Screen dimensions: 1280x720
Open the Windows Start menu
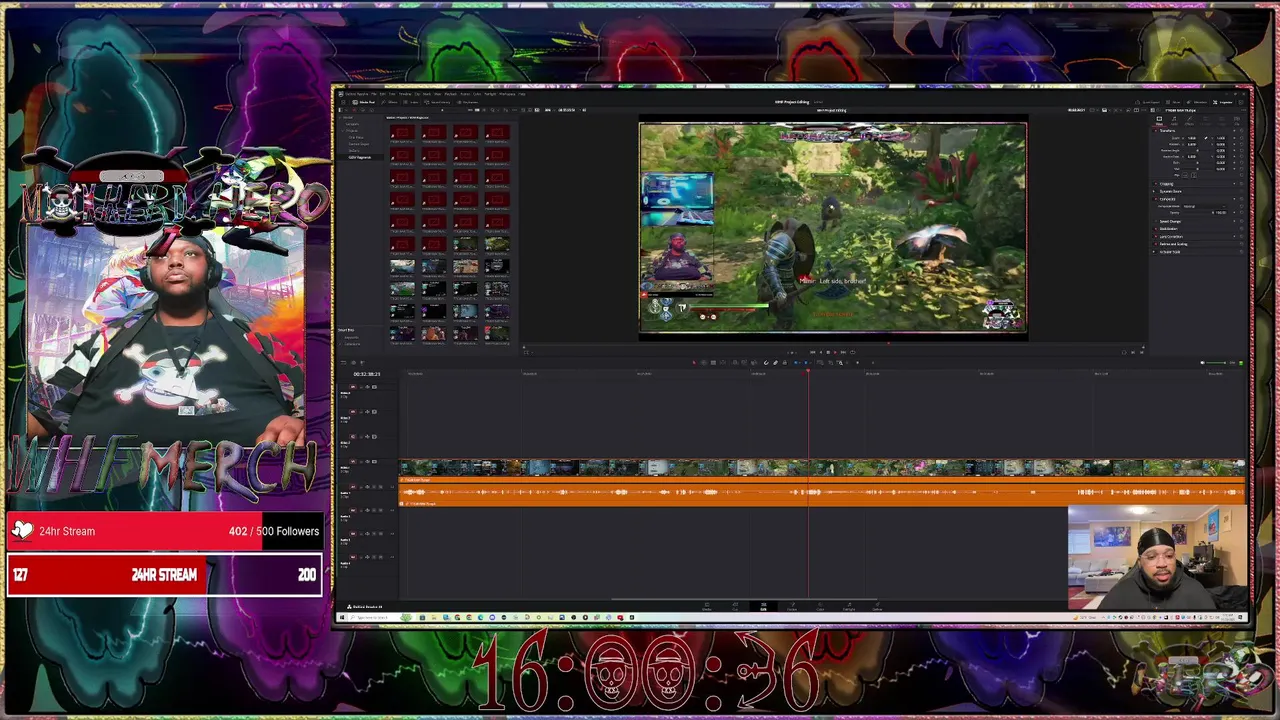pos(343,618)
